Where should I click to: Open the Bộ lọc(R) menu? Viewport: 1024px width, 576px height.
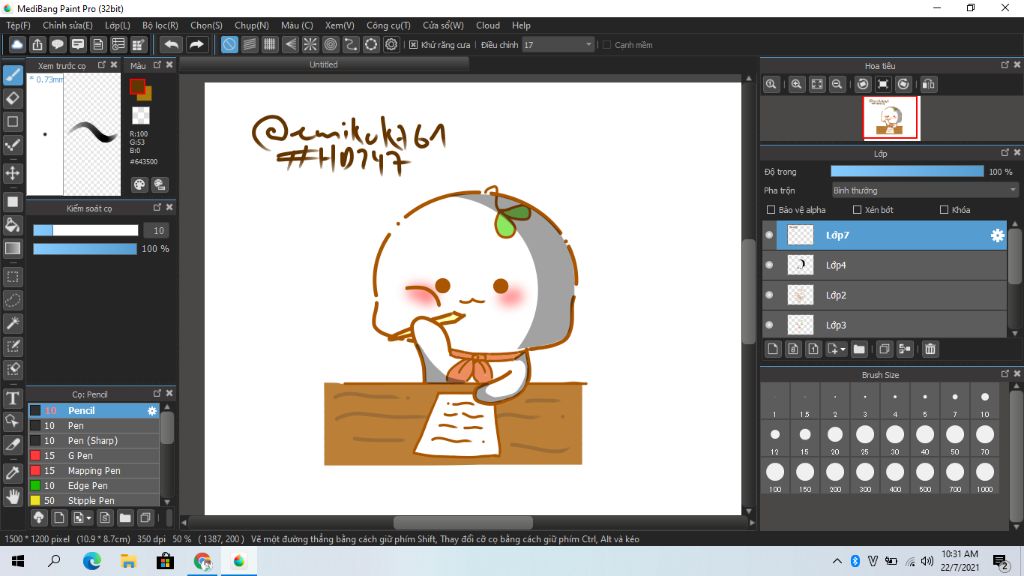(160, 25)
